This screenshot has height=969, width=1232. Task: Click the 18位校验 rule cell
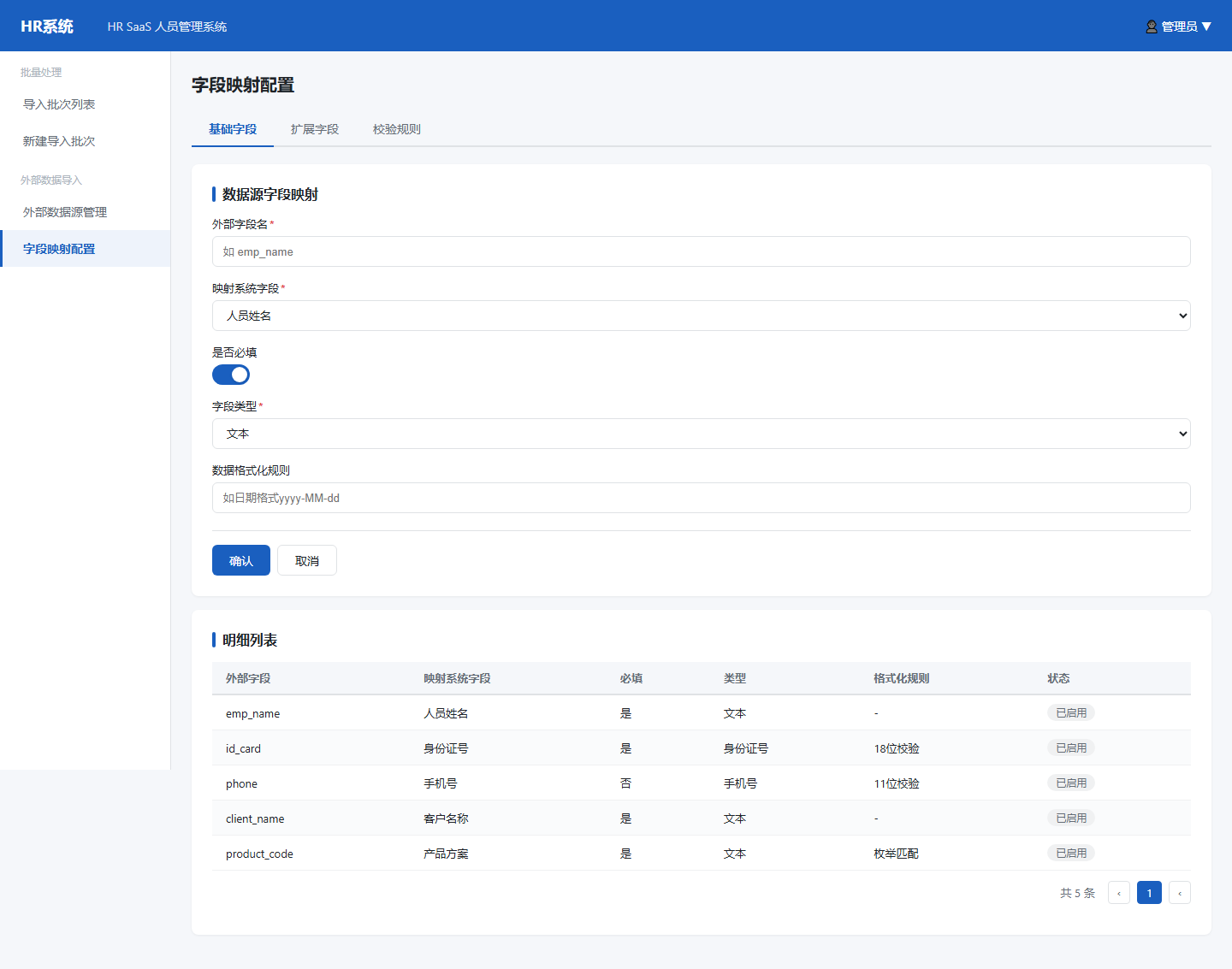(x=897, y=748)
